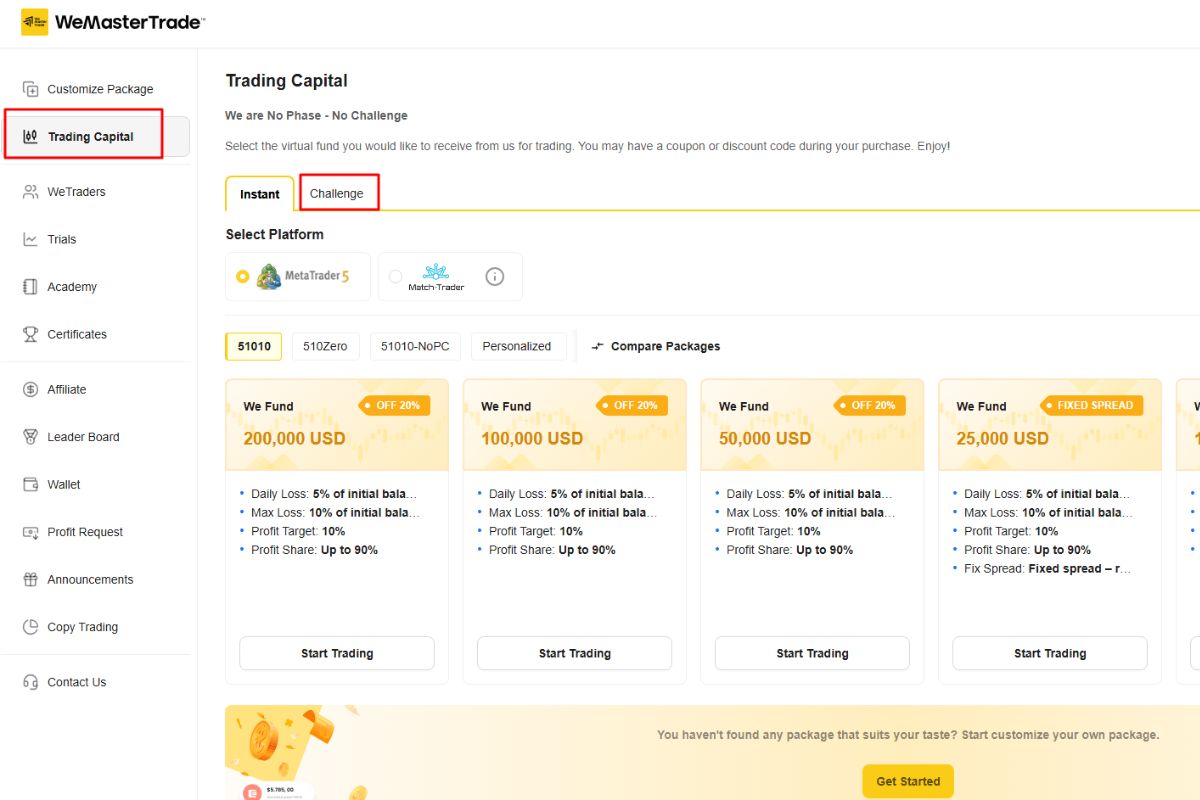The image size is (1200, 800).
Task: Select the 510Zero package filter
Action: click(325, 346)
